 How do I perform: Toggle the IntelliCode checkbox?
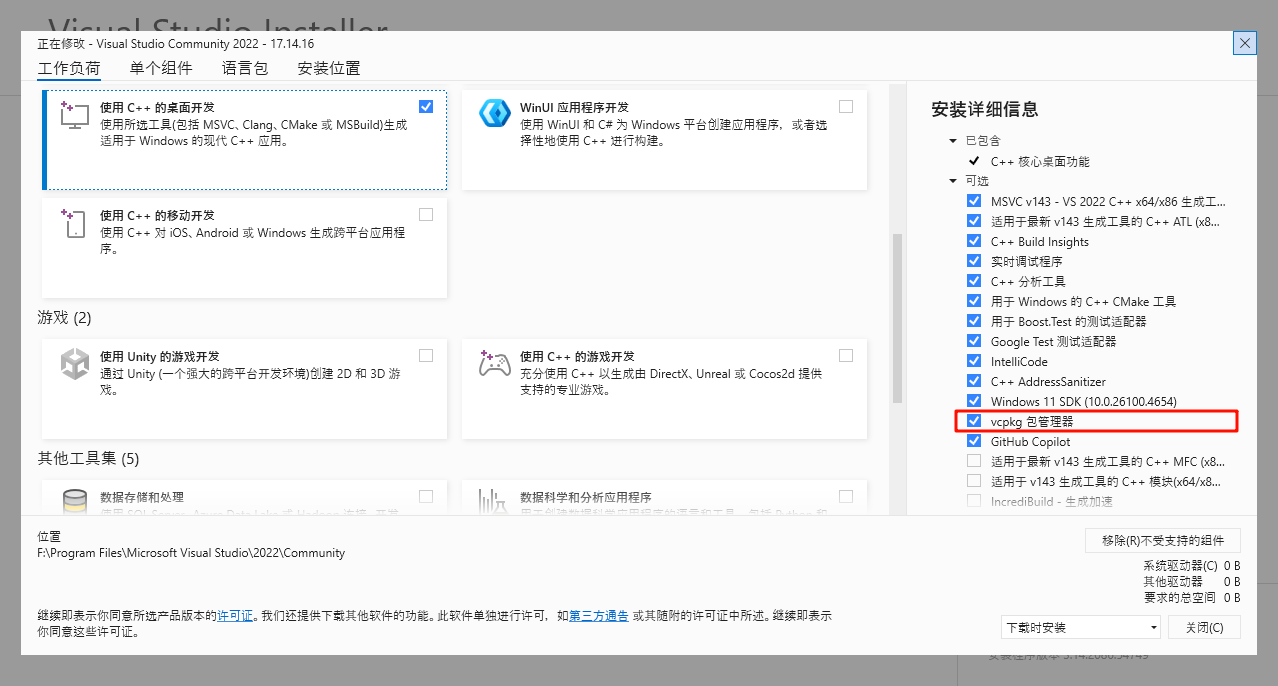[974, 361]
